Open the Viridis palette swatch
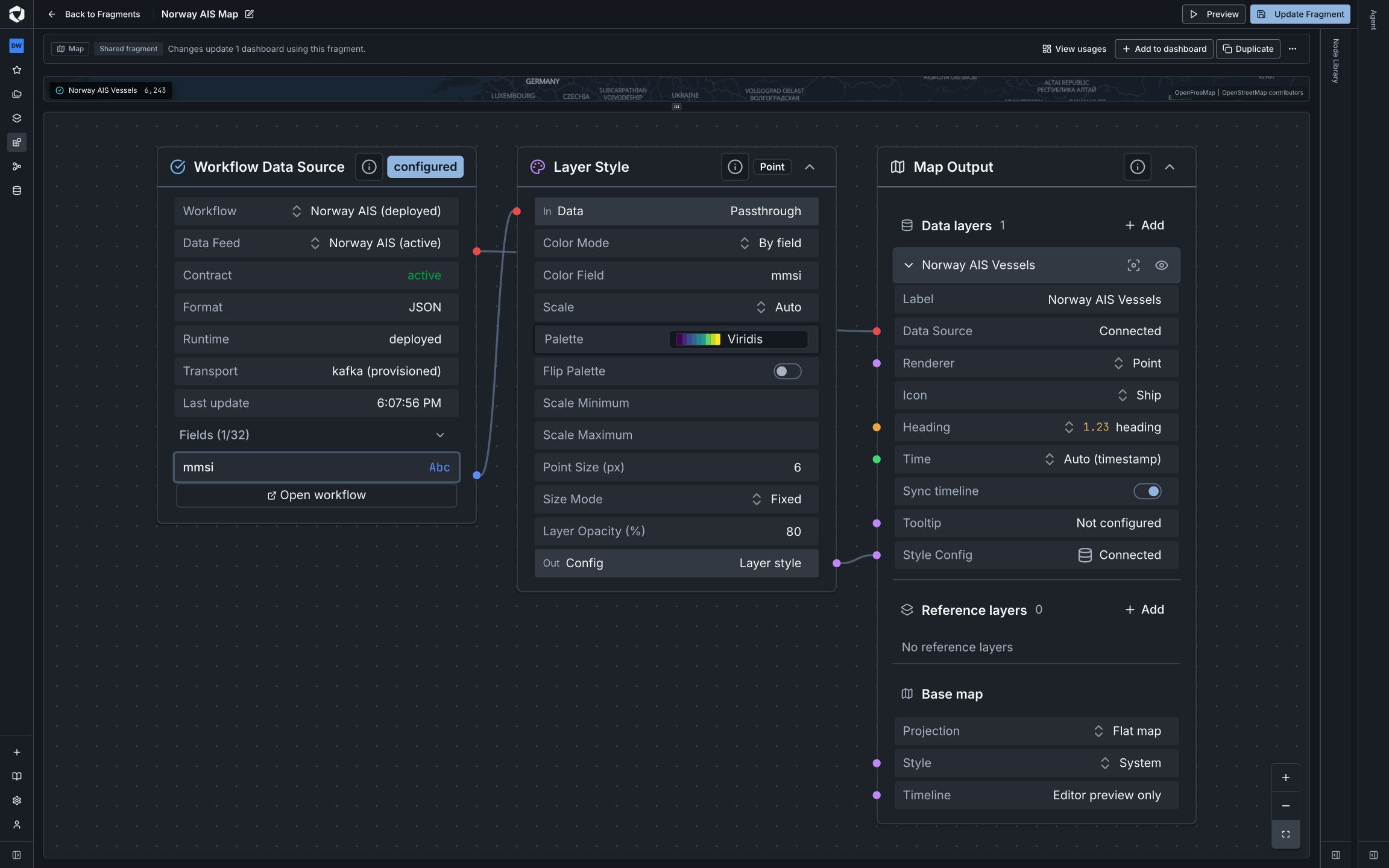1389x868 pixels. (x=739, y=339)
